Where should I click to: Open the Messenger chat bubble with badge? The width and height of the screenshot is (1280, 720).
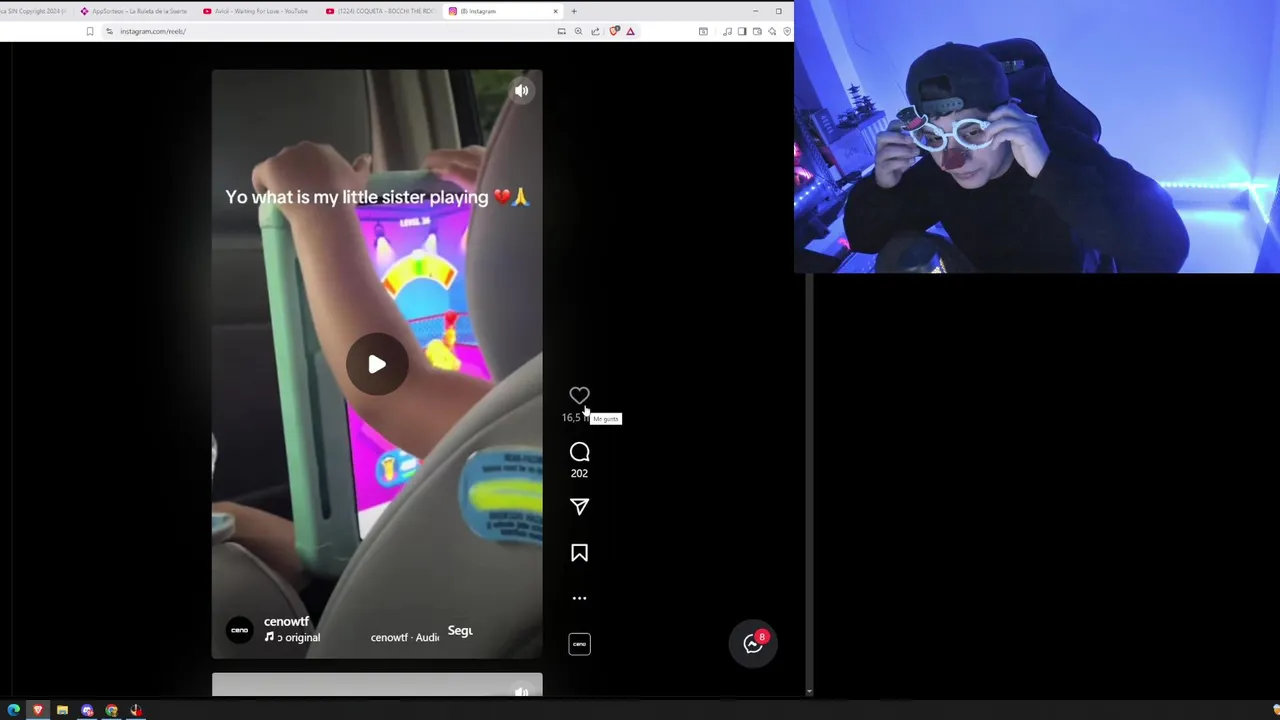753,644
